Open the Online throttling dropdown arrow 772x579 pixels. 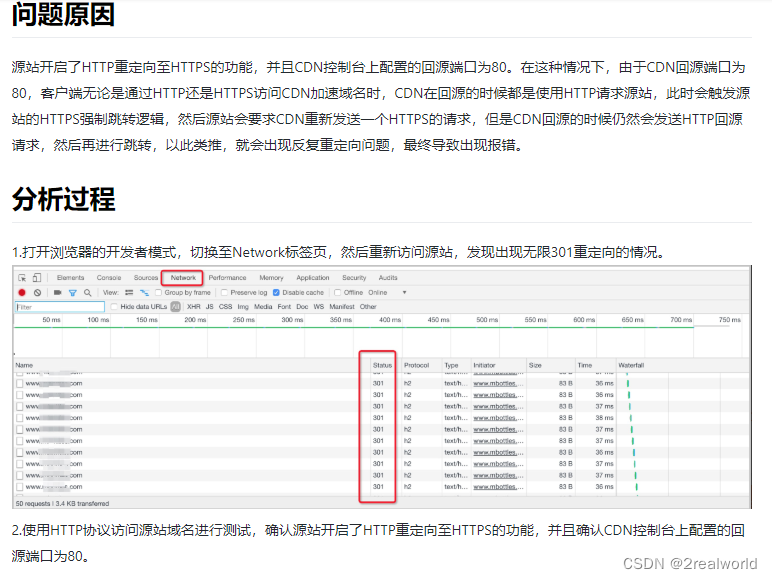(x=404, y=292)
